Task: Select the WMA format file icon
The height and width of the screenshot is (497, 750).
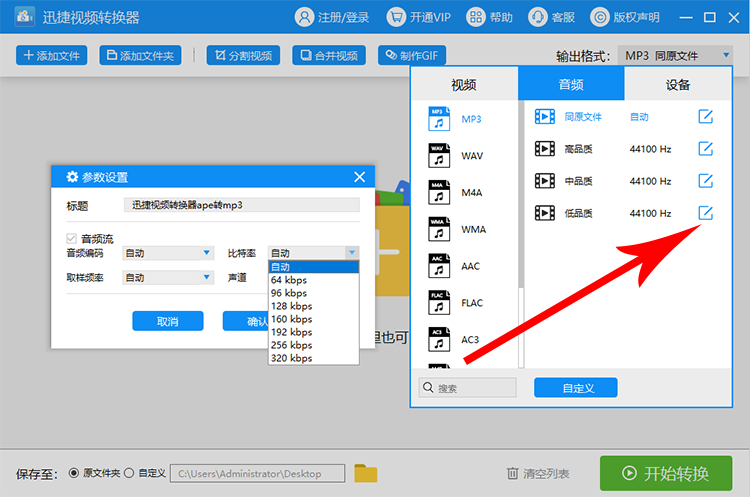Action: (439, 229)
